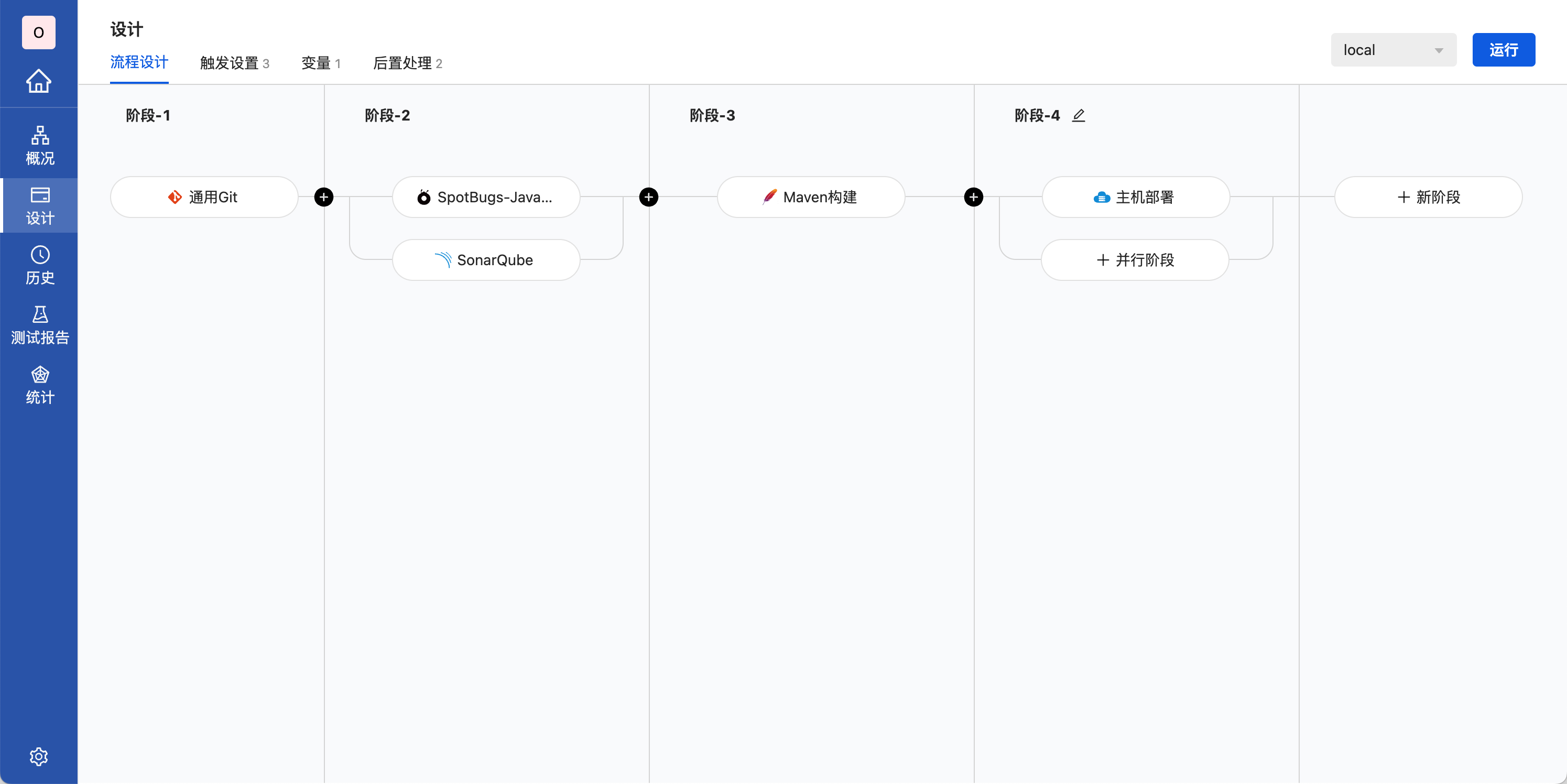Open the 概况 overview section
Viewport: 1567px width, 784px height.
(x=39, y=145)
